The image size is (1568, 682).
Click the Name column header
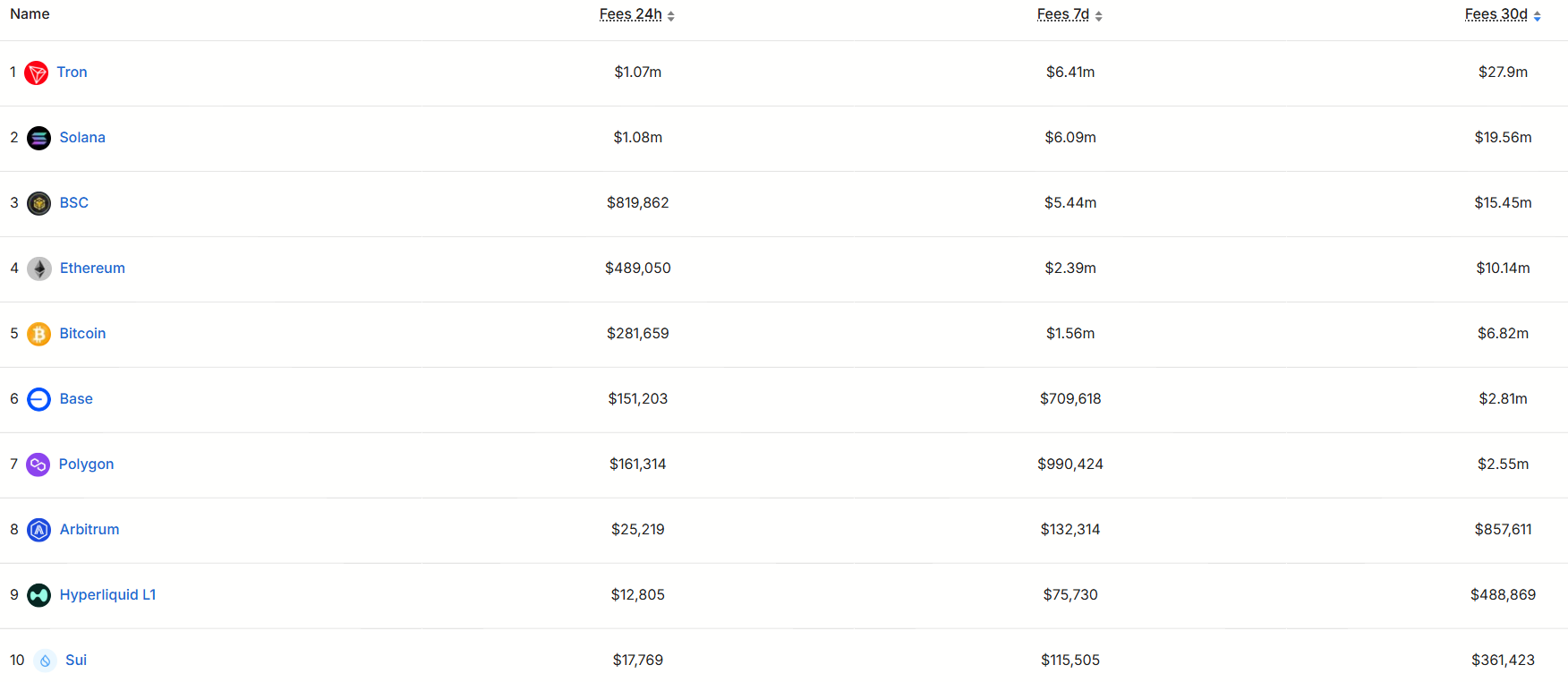tap(30, 14)
